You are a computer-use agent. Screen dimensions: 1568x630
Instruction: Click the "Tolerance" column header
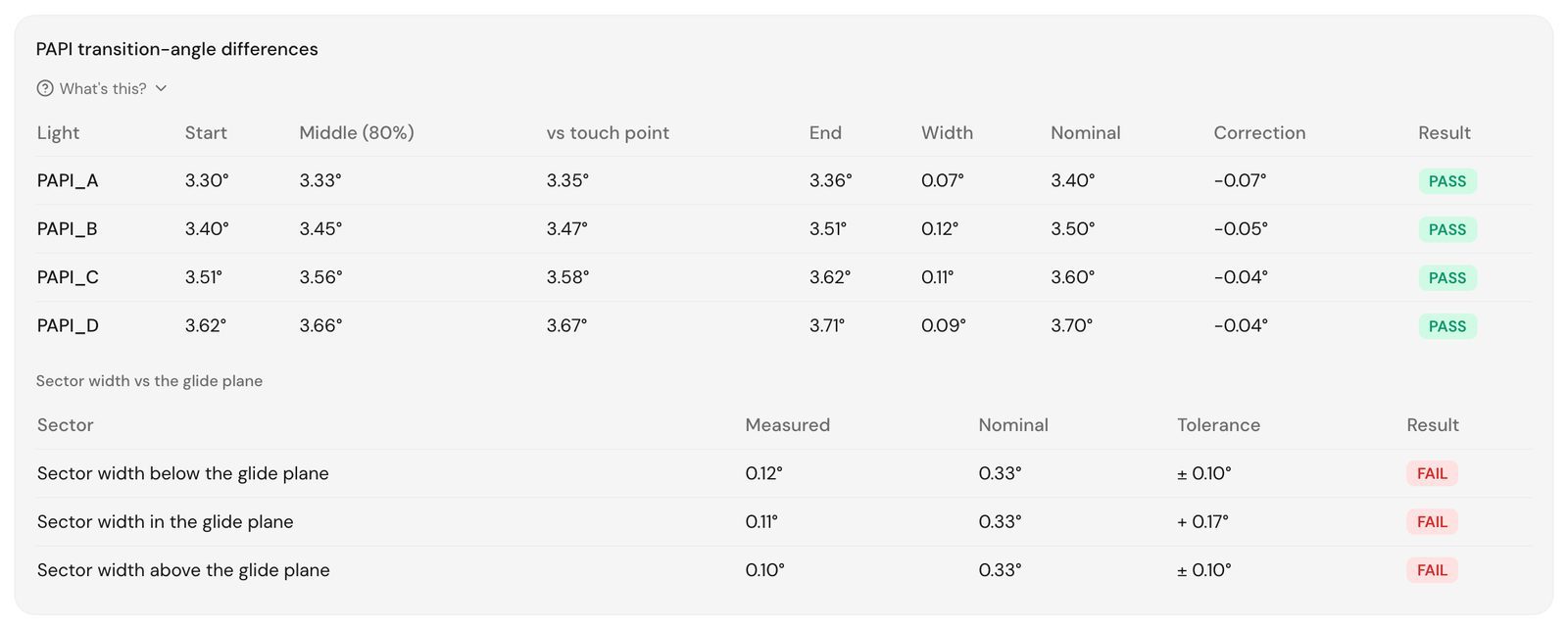(x=1218, y=425)
